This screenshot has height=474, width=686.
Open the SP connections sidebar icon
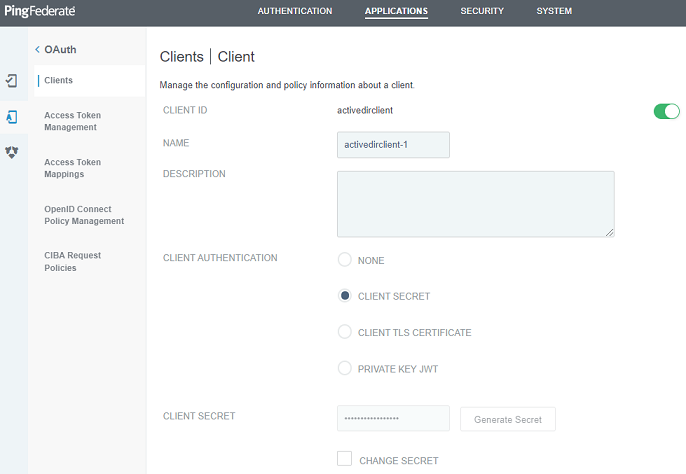coord(11,81)
